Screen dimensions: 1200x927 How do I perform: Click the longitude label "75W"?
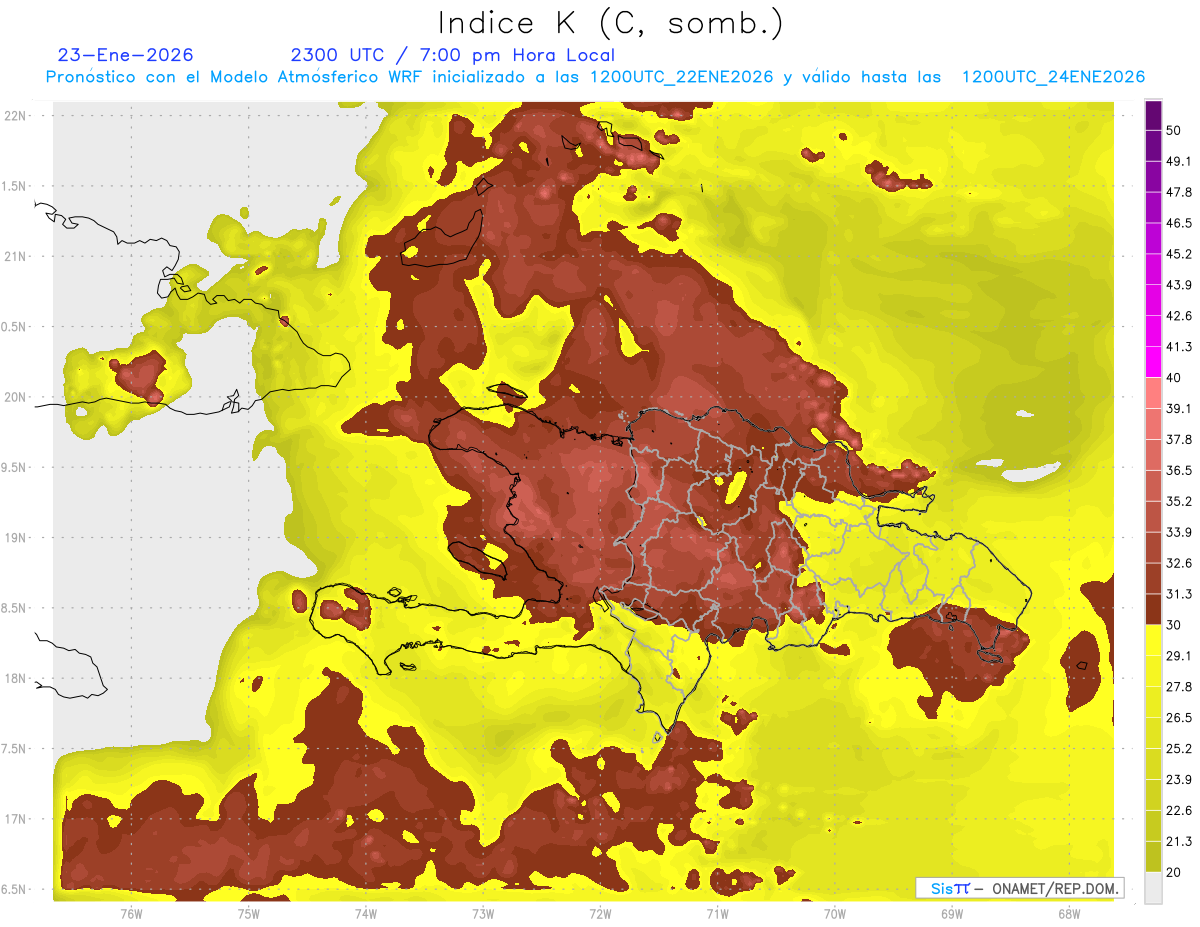point(248,914)
